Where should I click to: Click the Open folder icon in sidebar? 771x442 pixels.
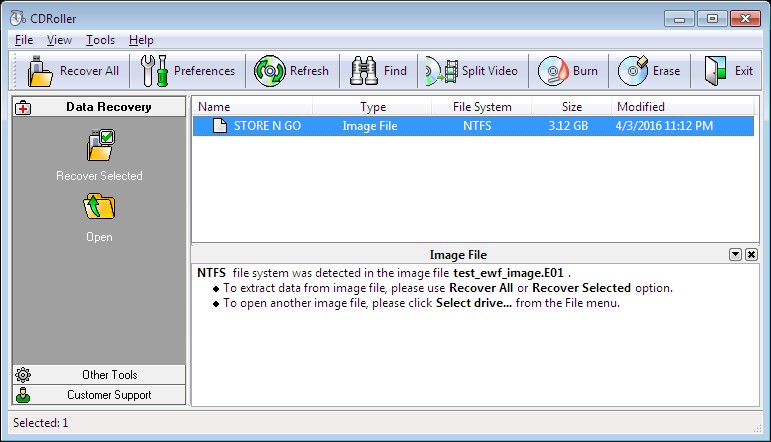[x=99, y=208]
